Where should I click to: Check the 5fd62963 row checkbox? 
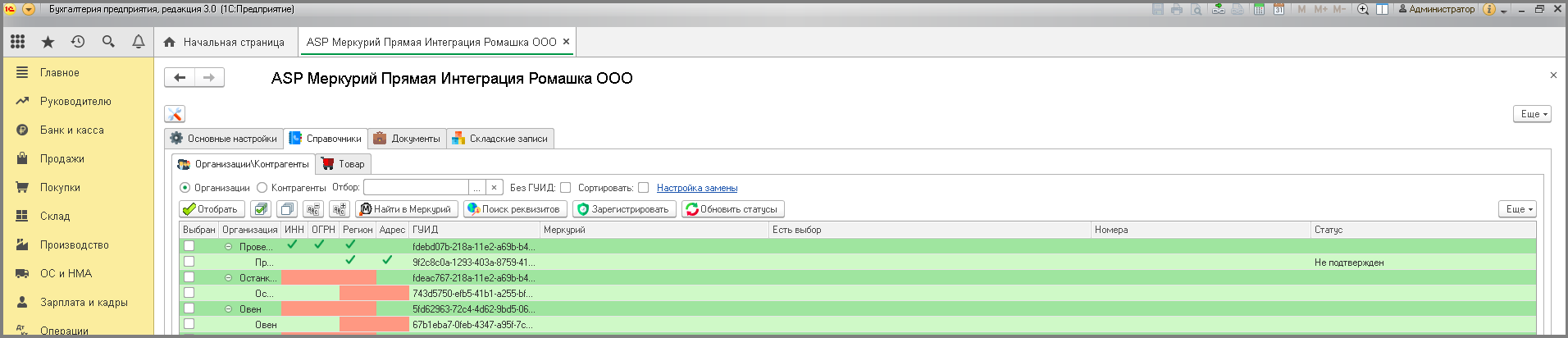(x=189, y=308)
